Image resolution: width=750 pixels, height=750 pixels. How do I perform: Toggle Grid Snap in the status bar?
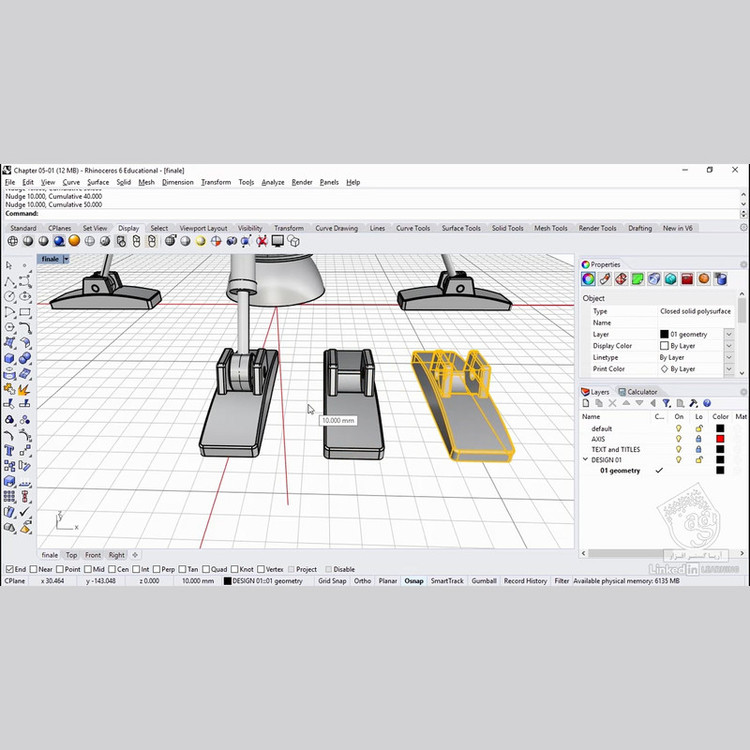click(x=332, y=581)
